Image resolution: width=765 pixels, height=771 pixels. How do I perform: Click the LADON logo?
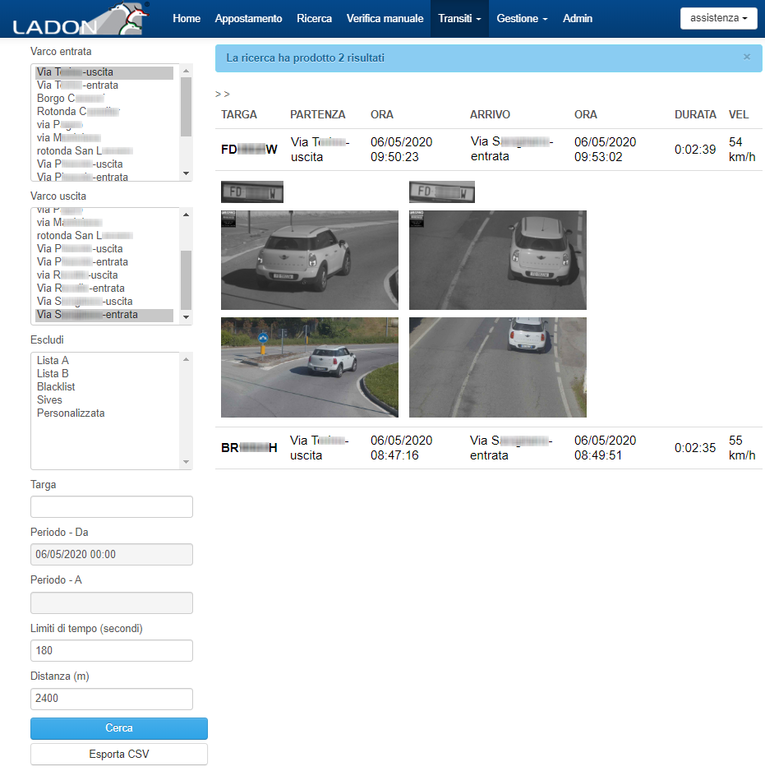[x=80, y=19]
